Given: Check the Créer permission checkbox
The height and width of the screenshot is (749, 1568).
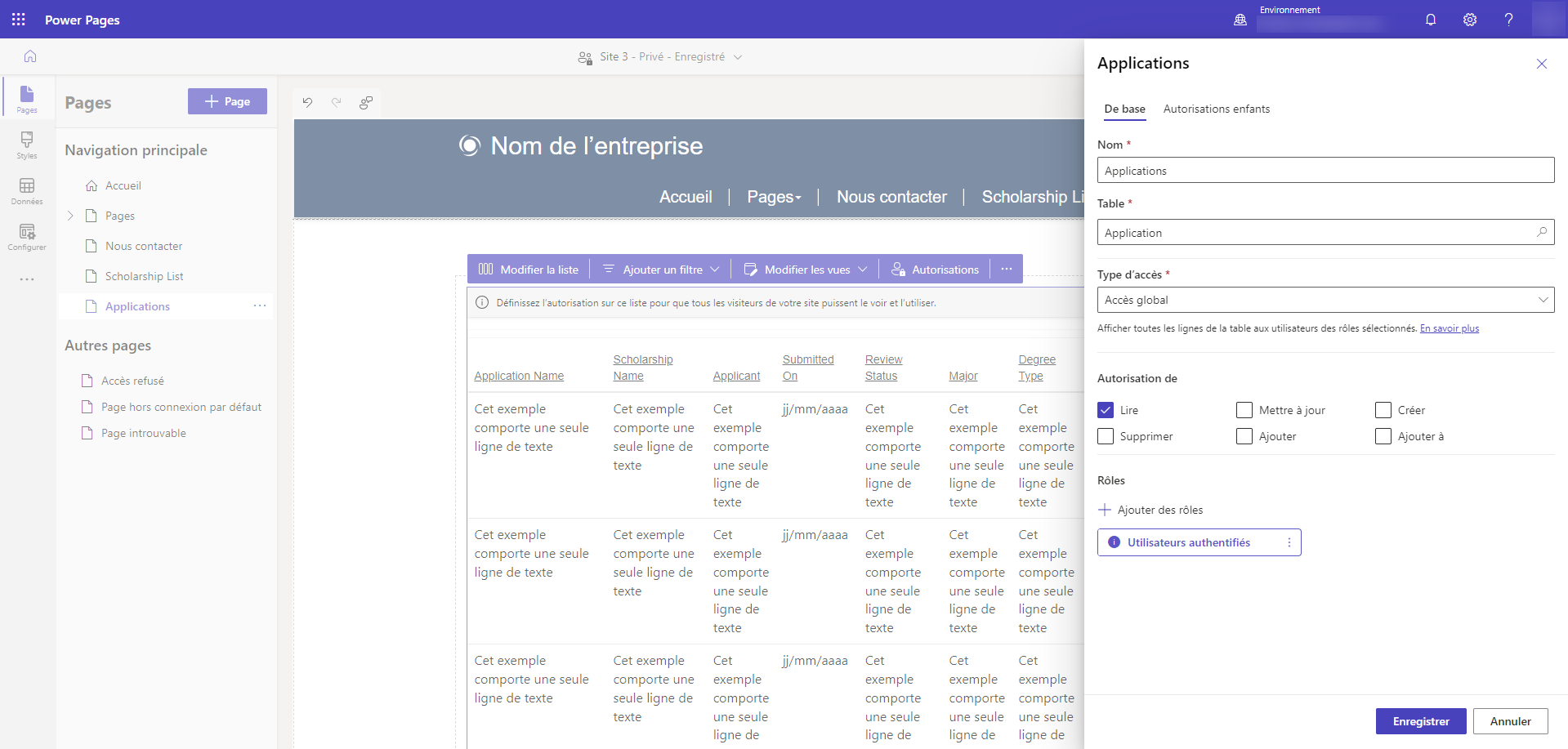Looking at the screenshot, I should (1383, 410).
